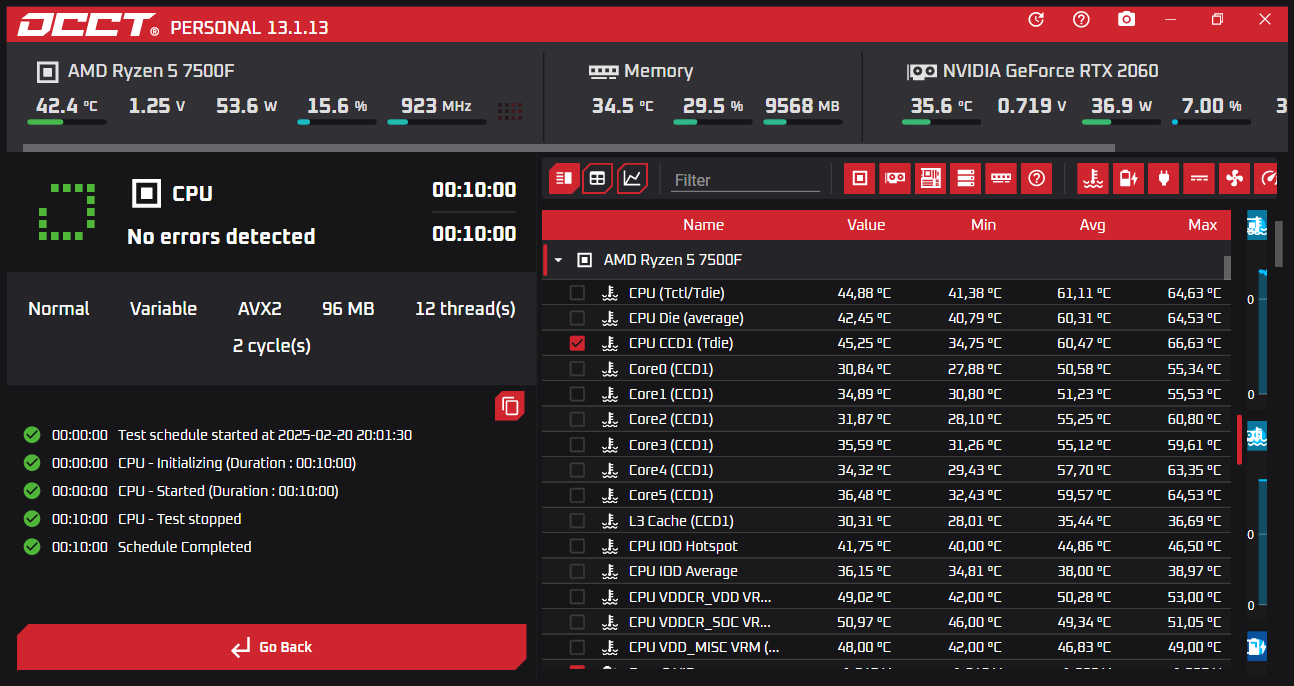Click the '2 cycle(s)' test parameter text
Viewport: 1294px width, 686px height.
click(x=271, y=346)
